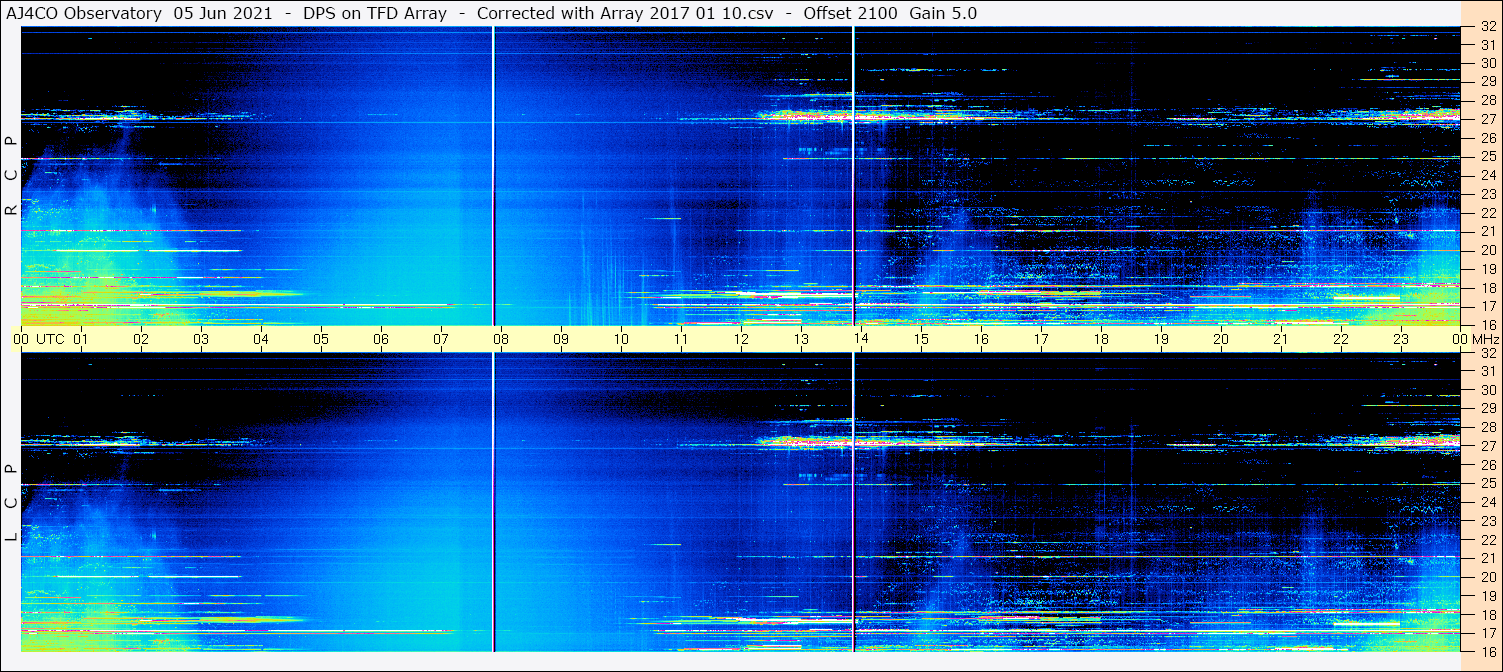Click the 12 hour tick on UTC axis
This screenshot has width=1503, height=672.
tap(741, 339)
